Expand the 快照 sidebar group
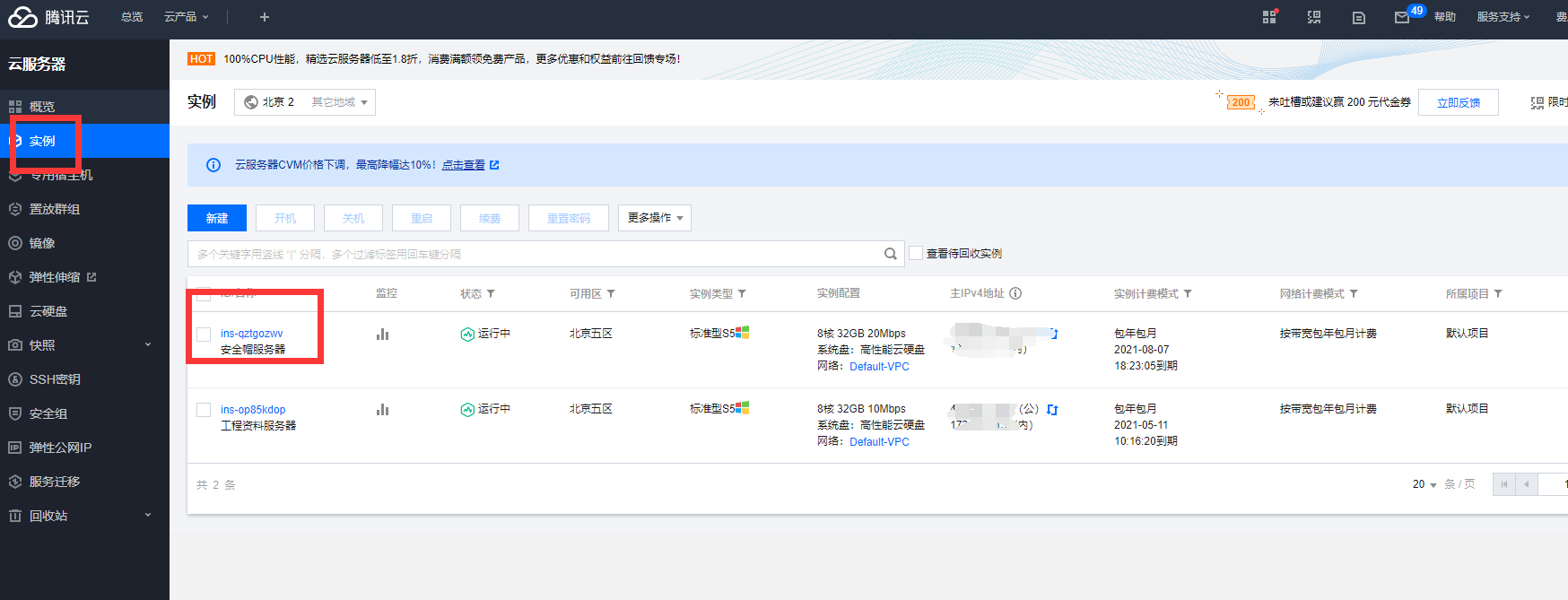The image size is (1568, 600). tap(148, 344)
